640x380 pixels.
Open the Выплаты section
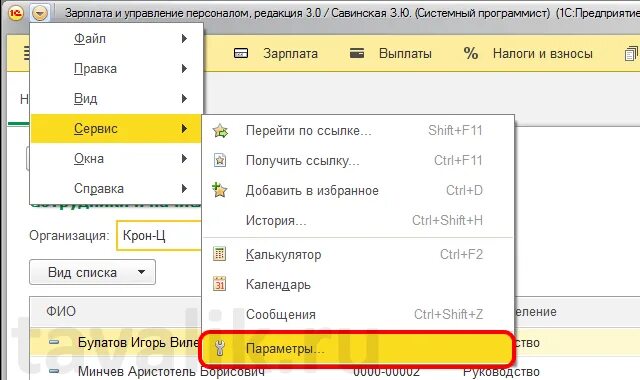point(405,53)
